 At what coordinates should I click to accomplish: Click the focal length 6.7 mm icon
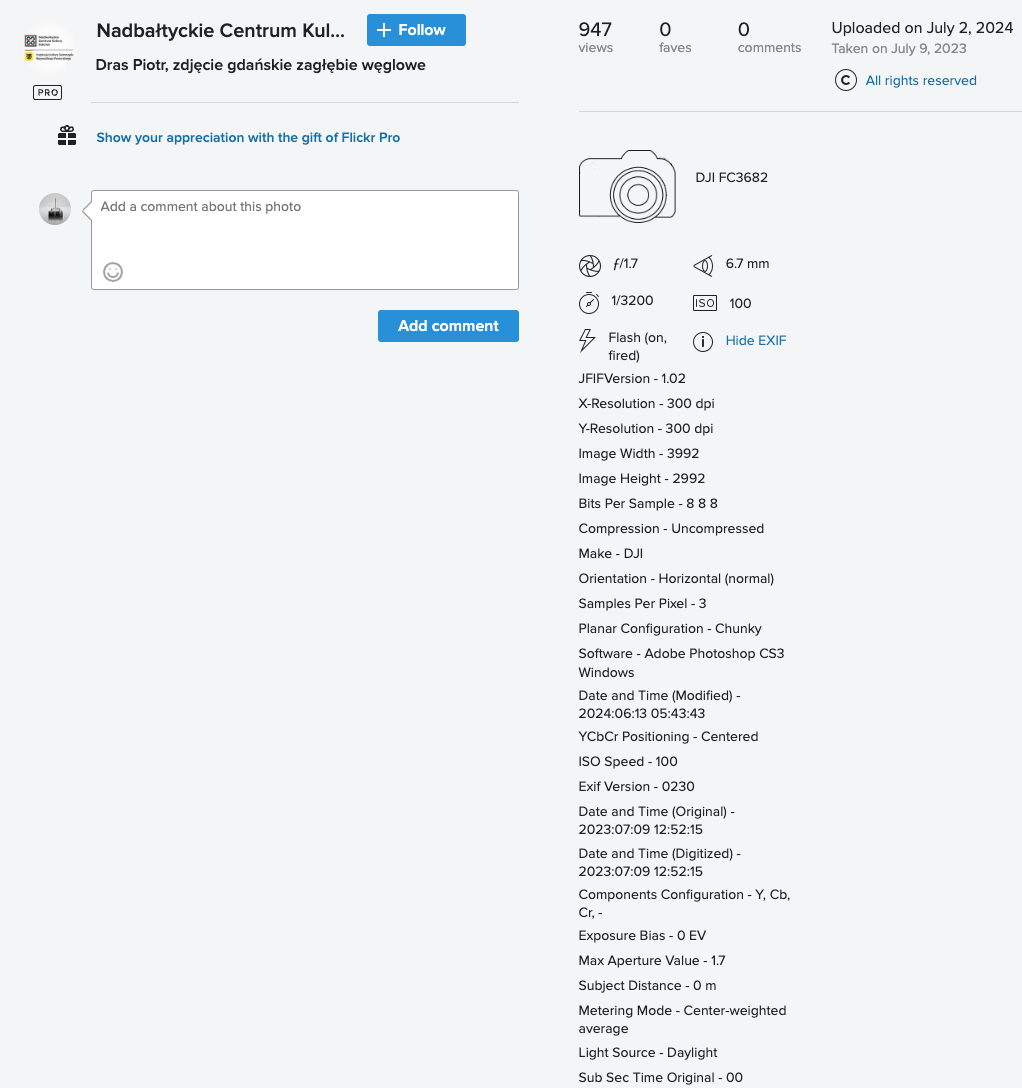tap(703, 265)
